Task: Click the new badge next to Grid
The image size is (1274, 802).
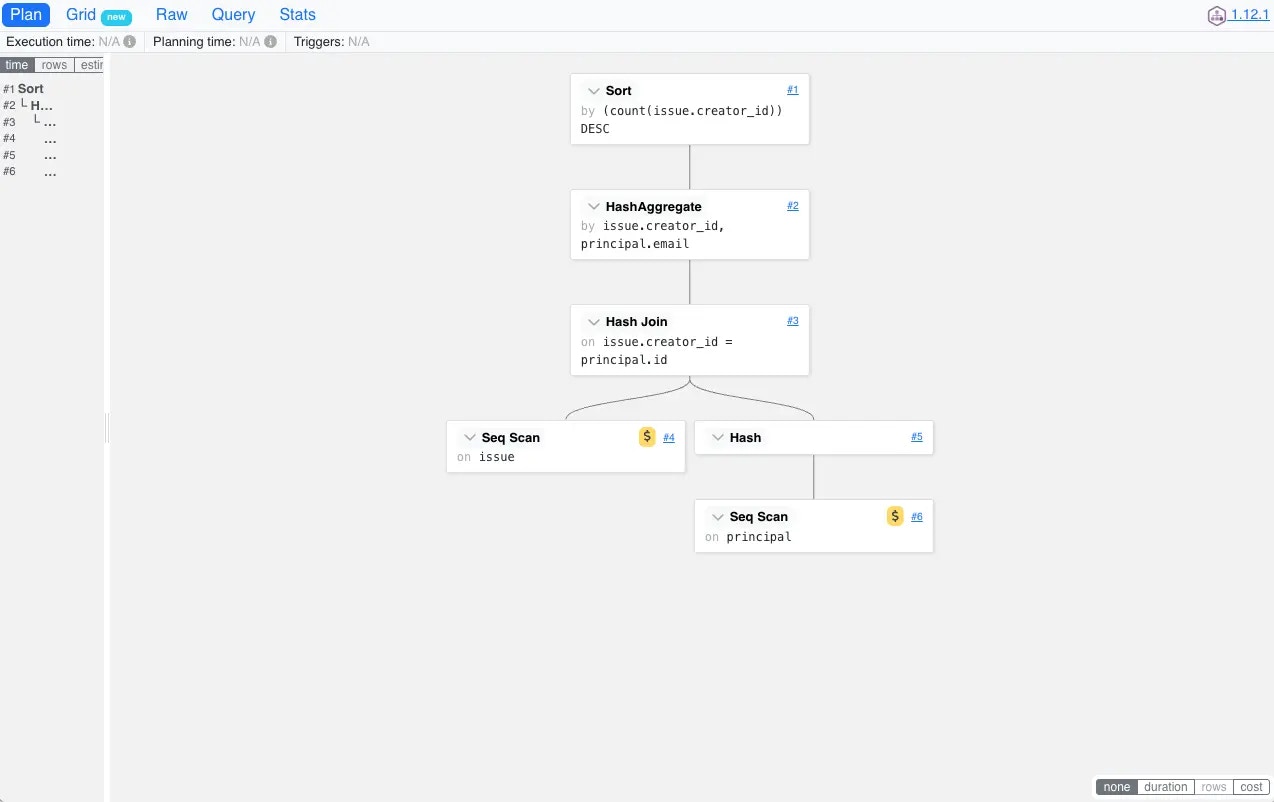Action: pos(116,16)
